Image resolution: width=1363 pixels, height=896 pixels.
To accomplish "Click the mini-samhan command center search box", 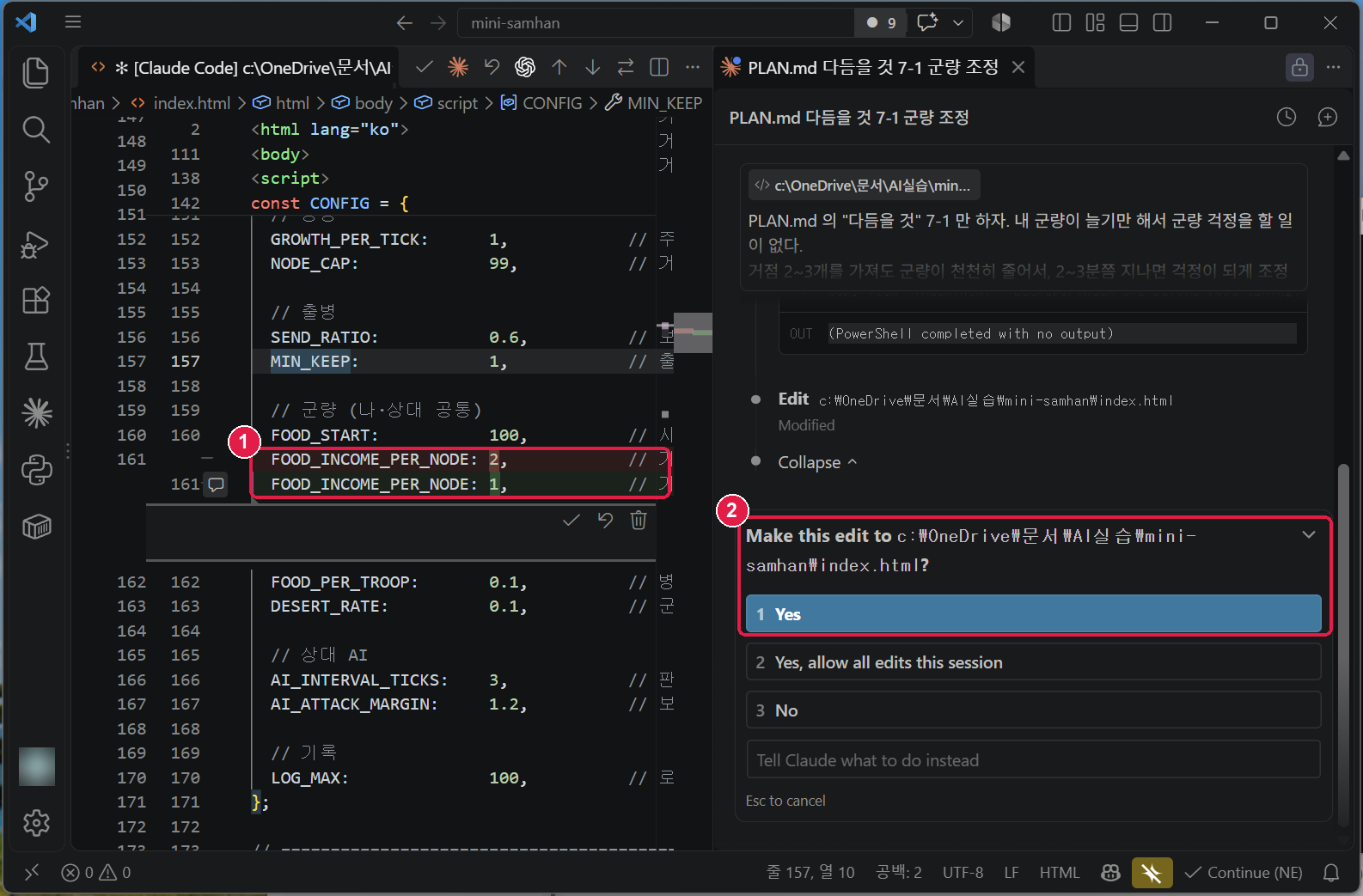I will [657, 23].
